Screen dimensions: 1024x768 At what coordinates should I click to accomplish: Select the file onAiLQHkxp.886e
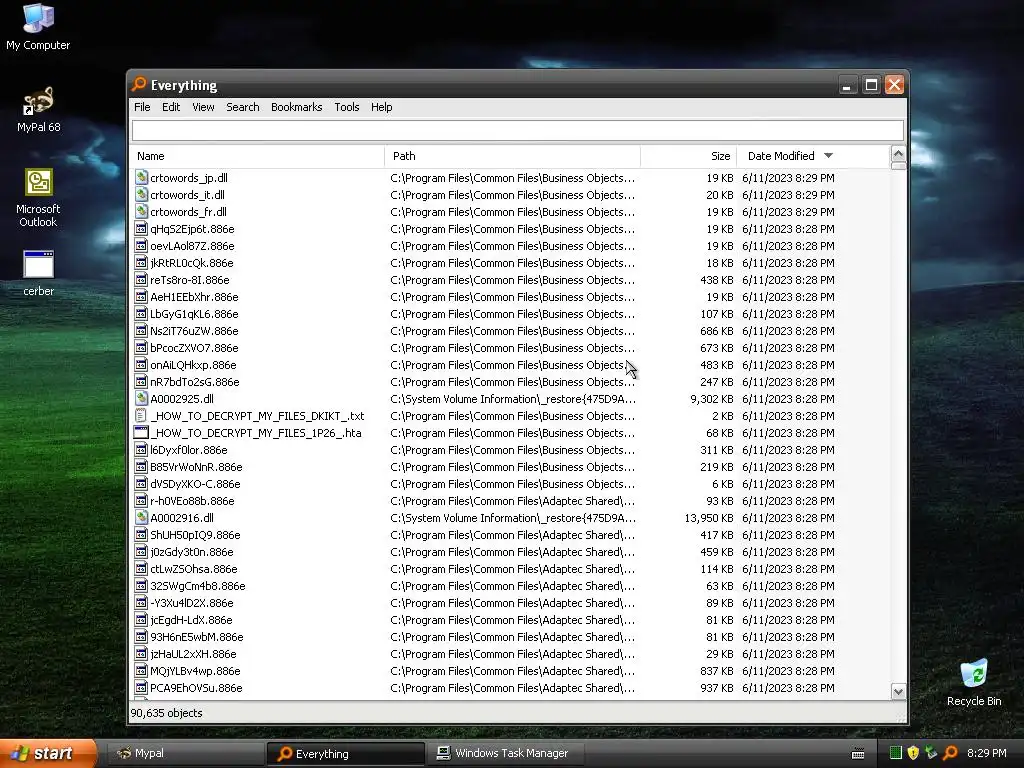(x=193, y=364)
